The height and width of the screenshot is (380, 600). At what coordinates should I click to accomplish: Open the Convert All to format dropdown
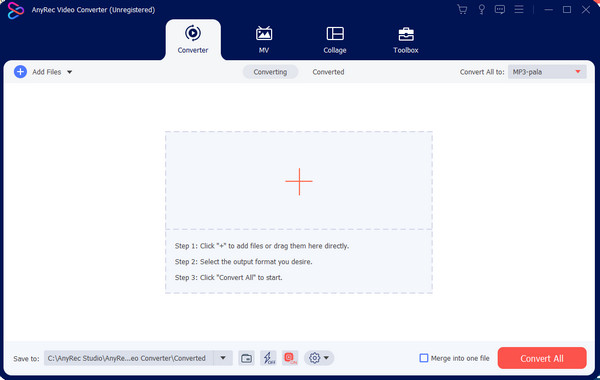pos(547,72)
